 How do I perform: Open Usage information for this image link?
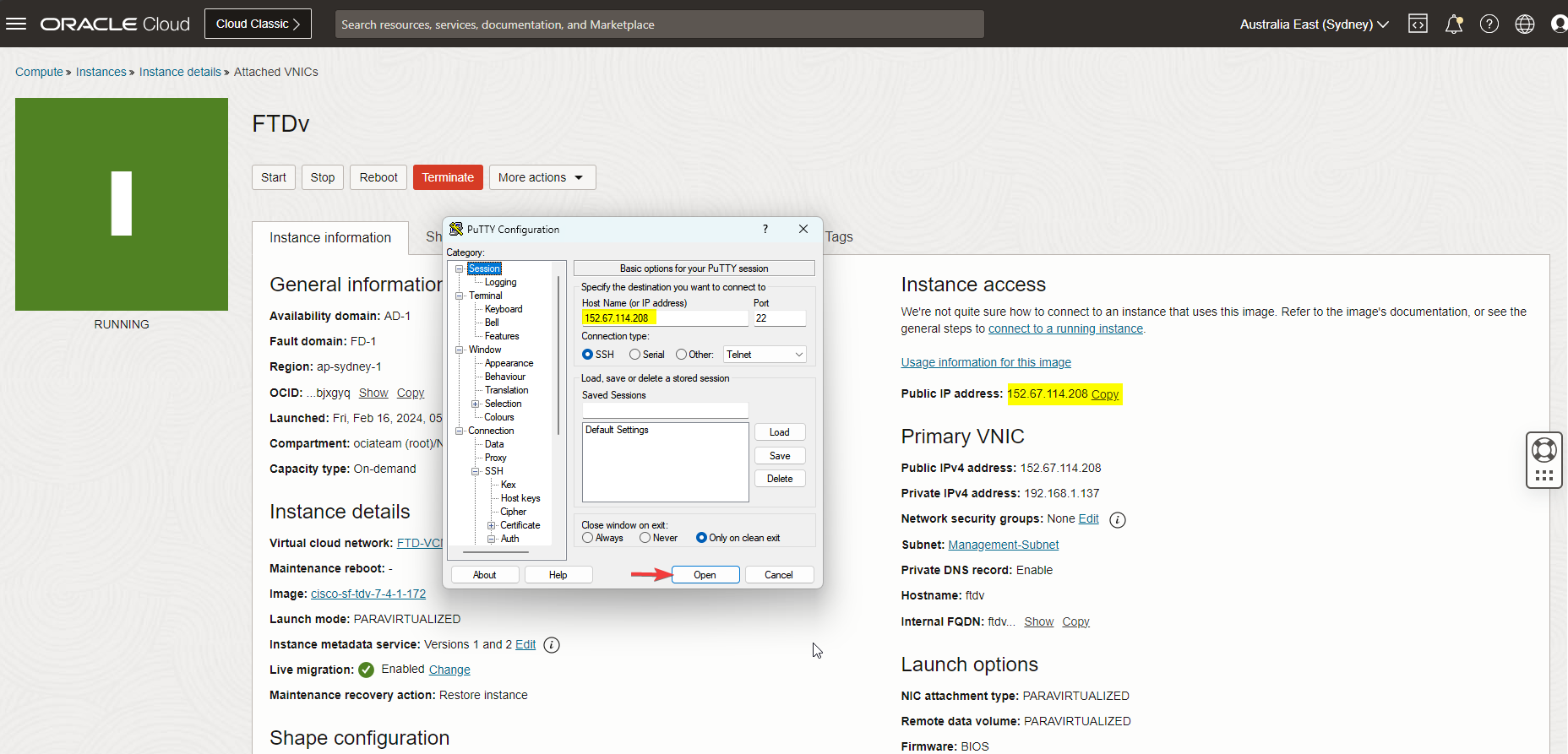[x=986, y=363]
